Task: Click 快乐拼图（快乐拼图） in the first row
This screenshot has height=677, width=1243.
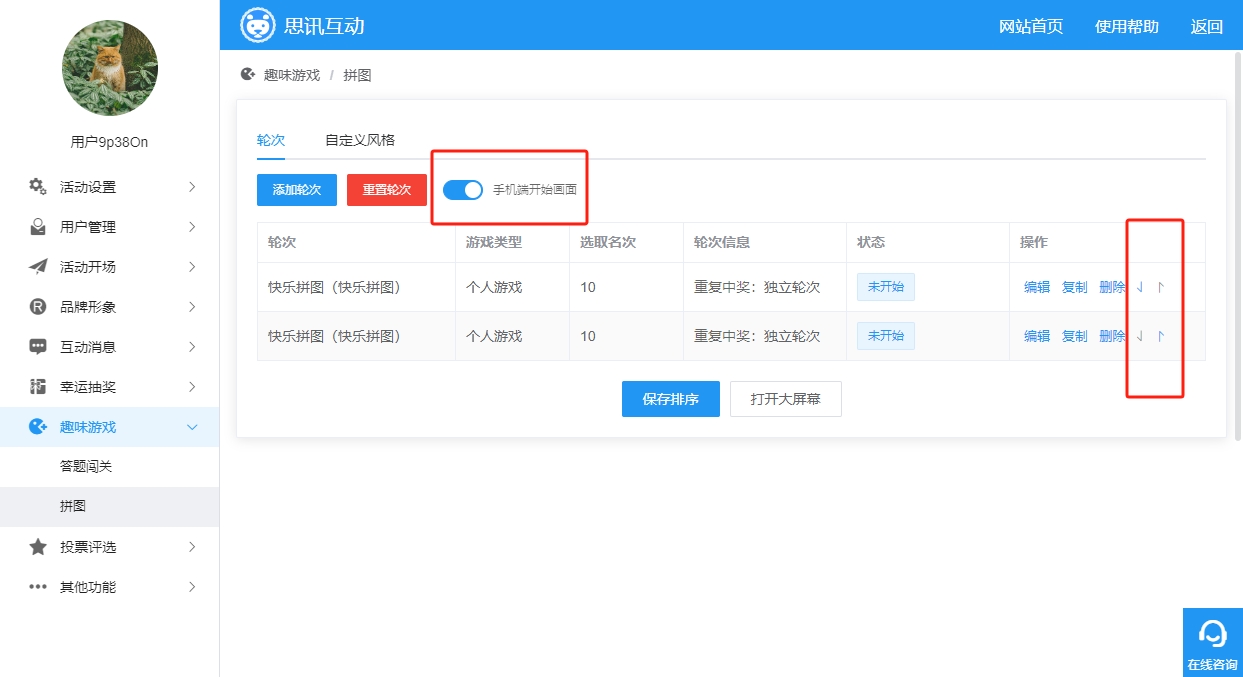Action: (x=334, y=287)
